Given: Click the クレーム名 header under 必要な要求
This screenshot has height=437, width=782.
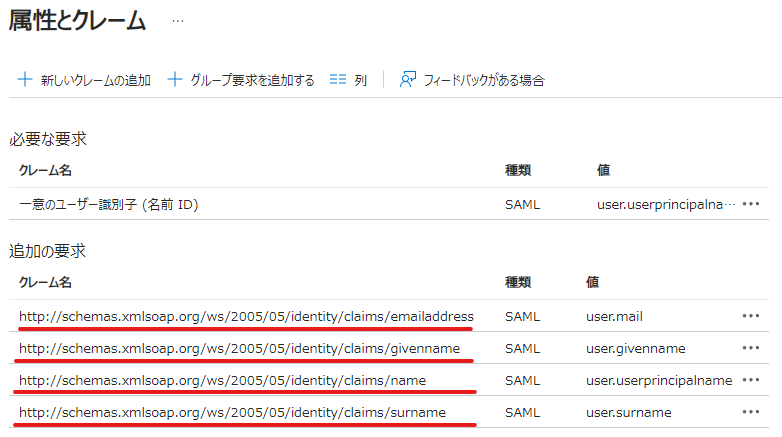Looking at the screenshot, I should point(45,171).
